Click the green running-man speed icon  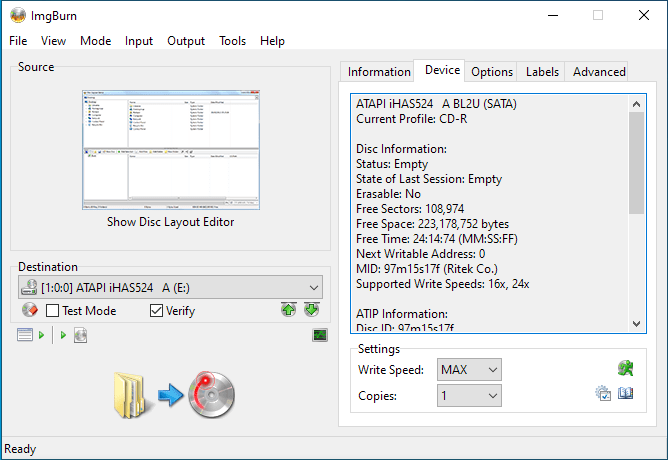click(625, 368)
